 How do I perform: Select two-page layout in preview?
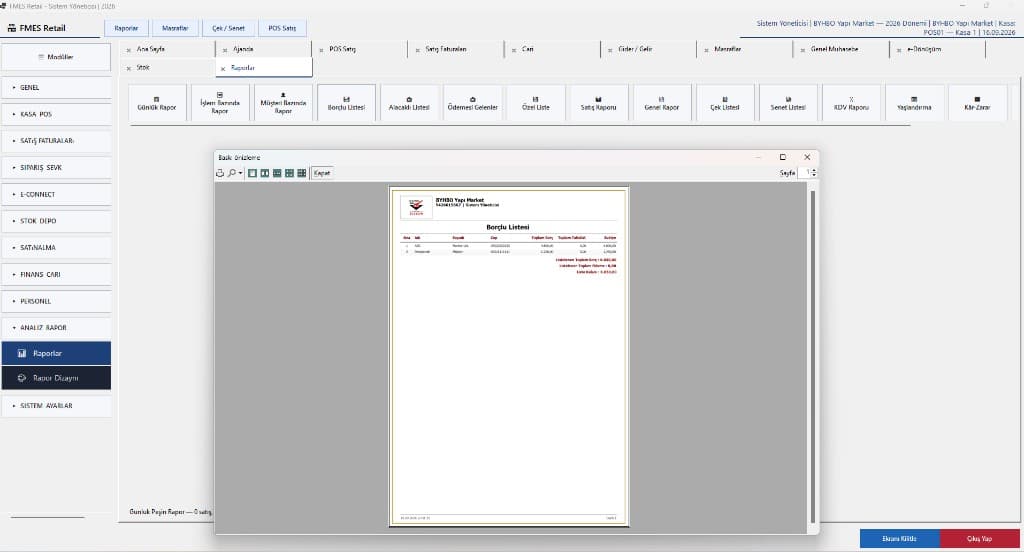click(x=264, y=173)
